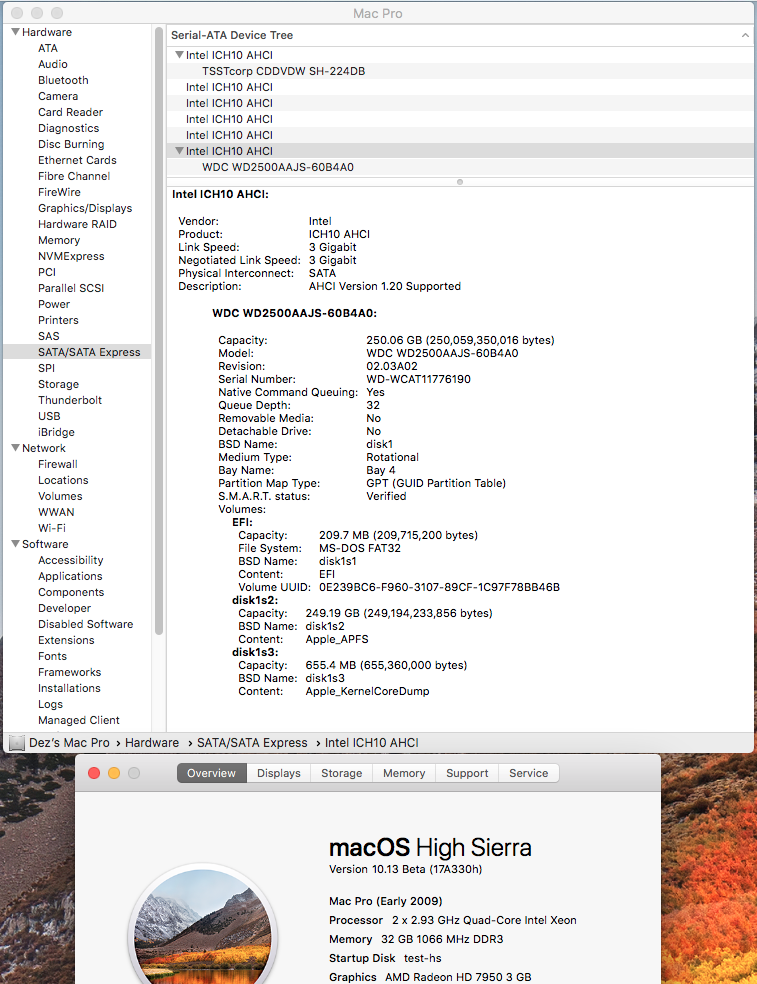This screenshot has width=757, height=984.
Task: Click SATA/SATA Express in the path bar
Action: 252,742
